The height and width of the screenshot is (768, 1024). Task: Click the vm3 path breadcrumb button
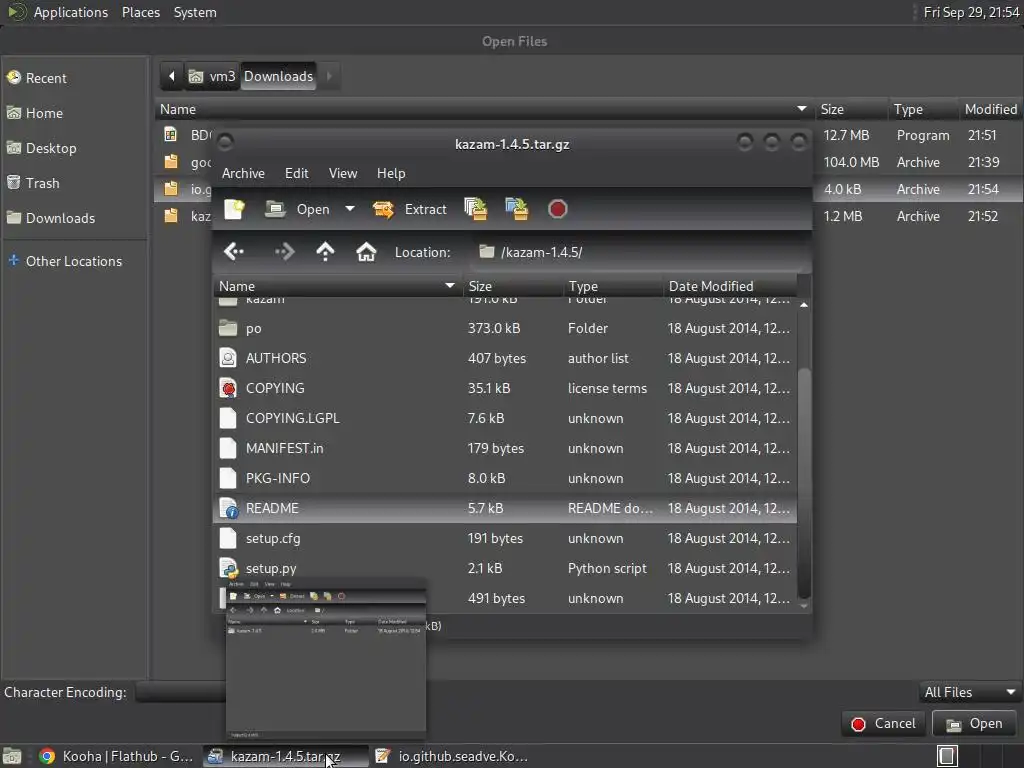click(212, 76)
